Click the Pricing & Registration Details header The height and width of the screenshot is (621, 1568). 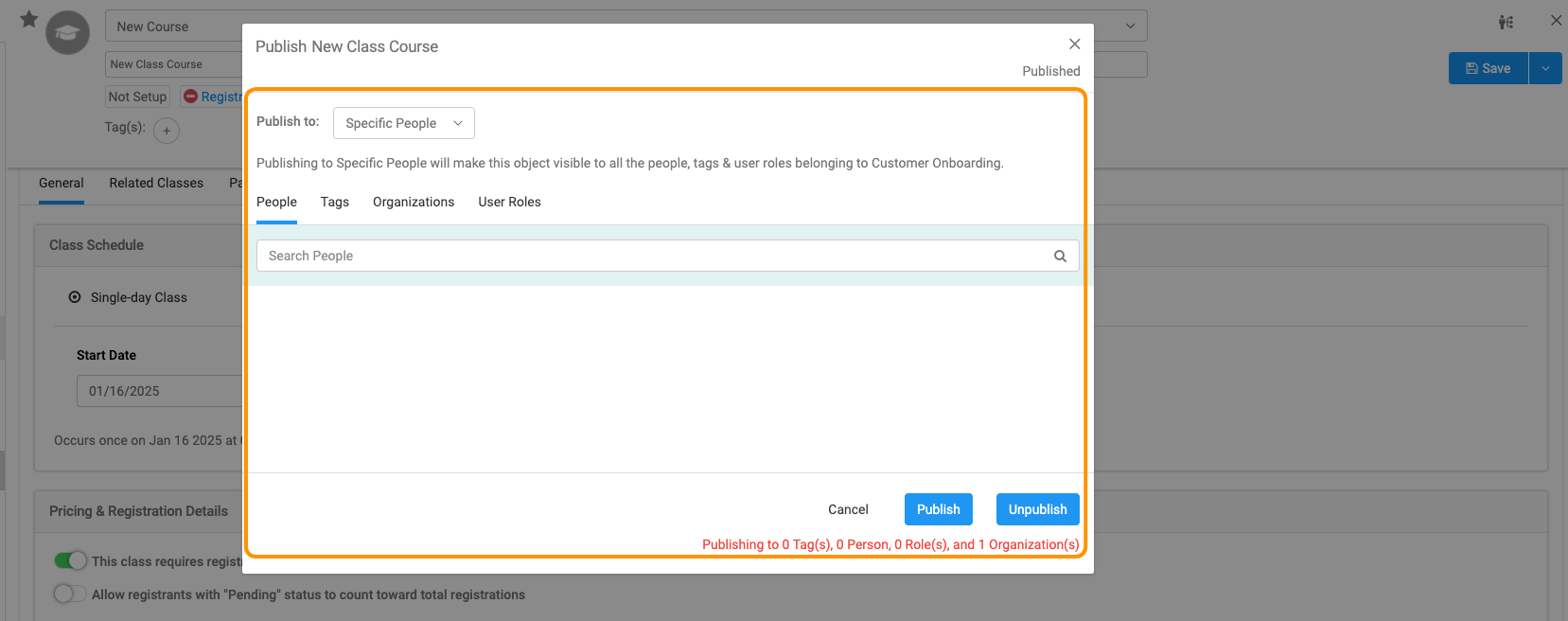139,511
